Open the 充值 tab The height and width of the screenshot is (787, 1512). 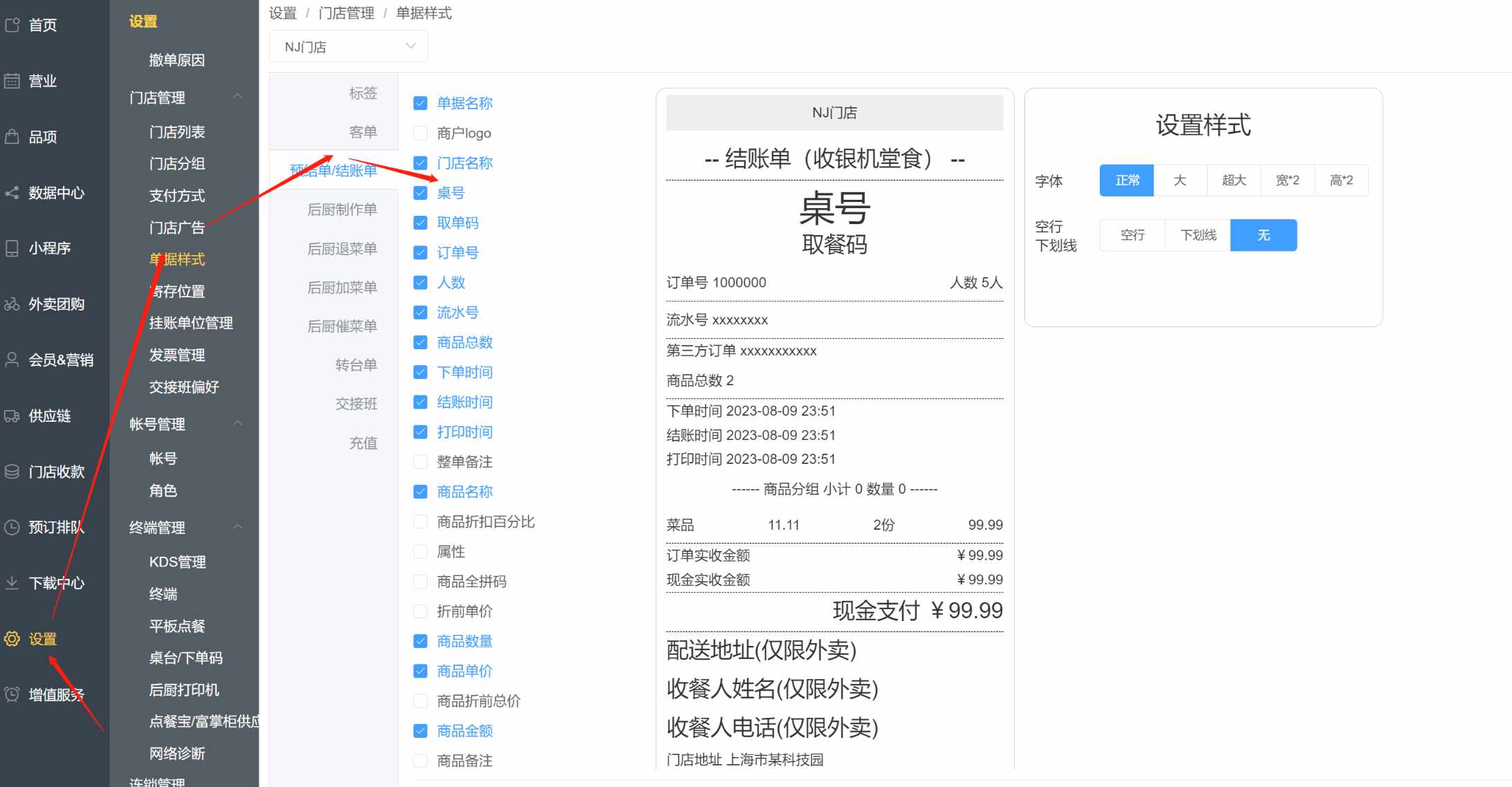click(362, 443)
